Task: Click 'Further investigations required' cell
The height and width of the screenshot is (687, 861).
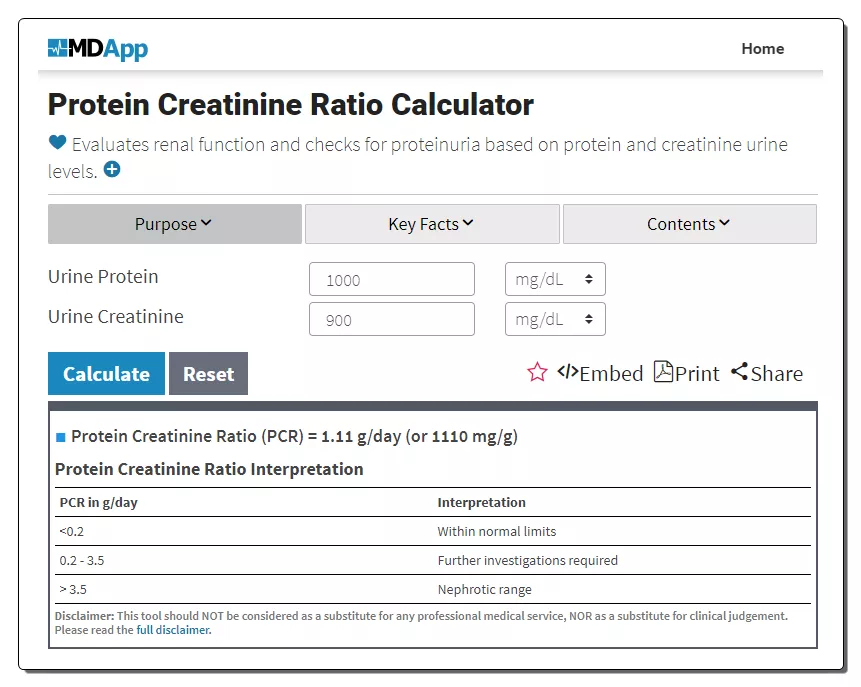Action: pos(528,561)
